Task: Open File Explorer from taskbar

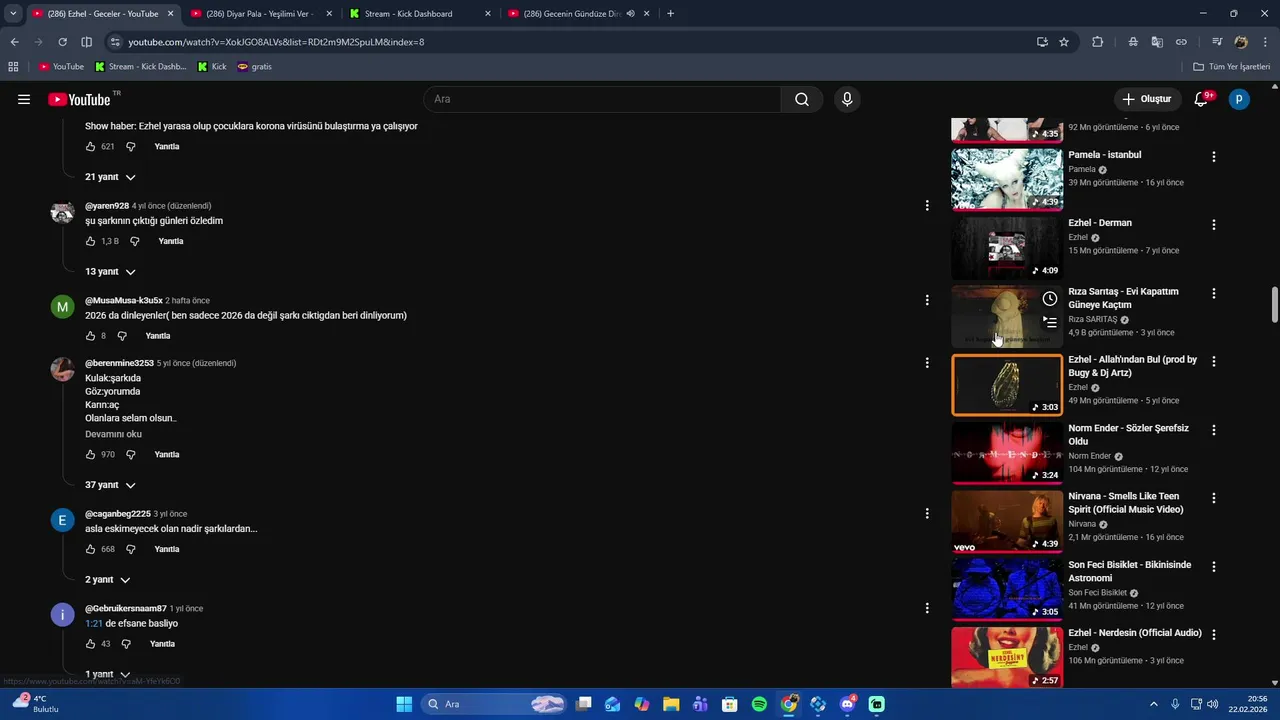Action: [x=671, y=704]
